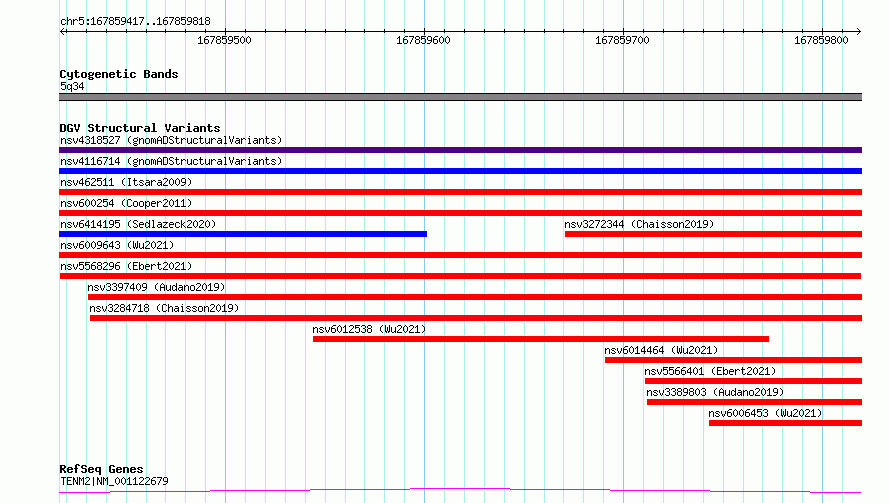890x503 pixels.
Task: Click the blue nsv6414195 variant bar
Action: tap(243, 234)
